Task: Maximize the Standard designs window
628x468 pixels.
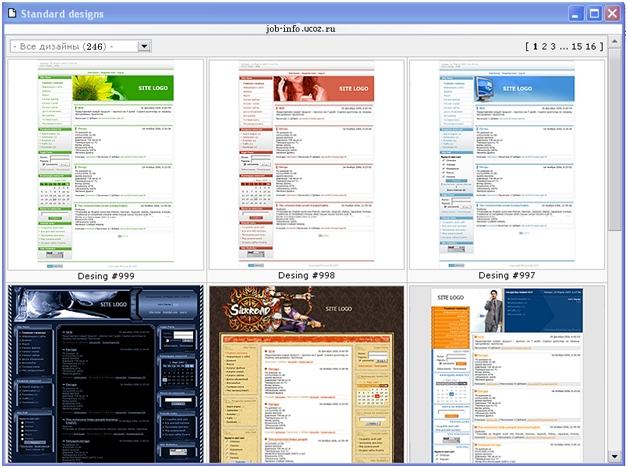Action: click(594, 14)
